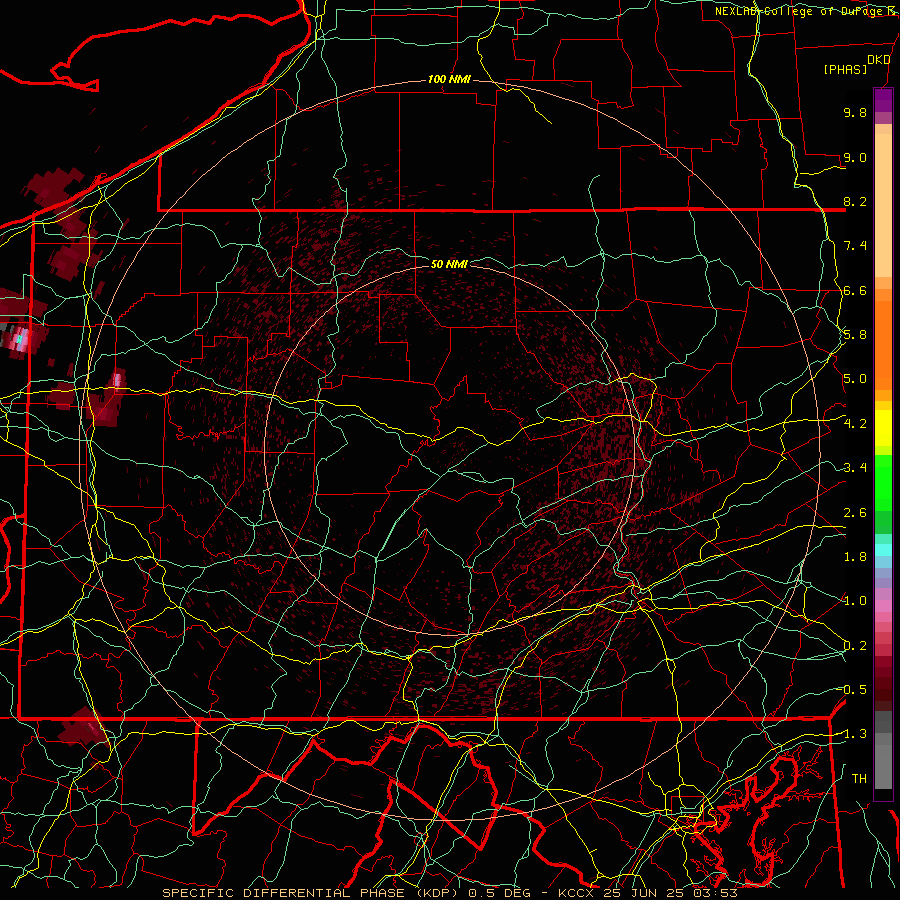Click the DKD label above the color scale
This screenshot has width=900, height=900.
coord(878,60)
